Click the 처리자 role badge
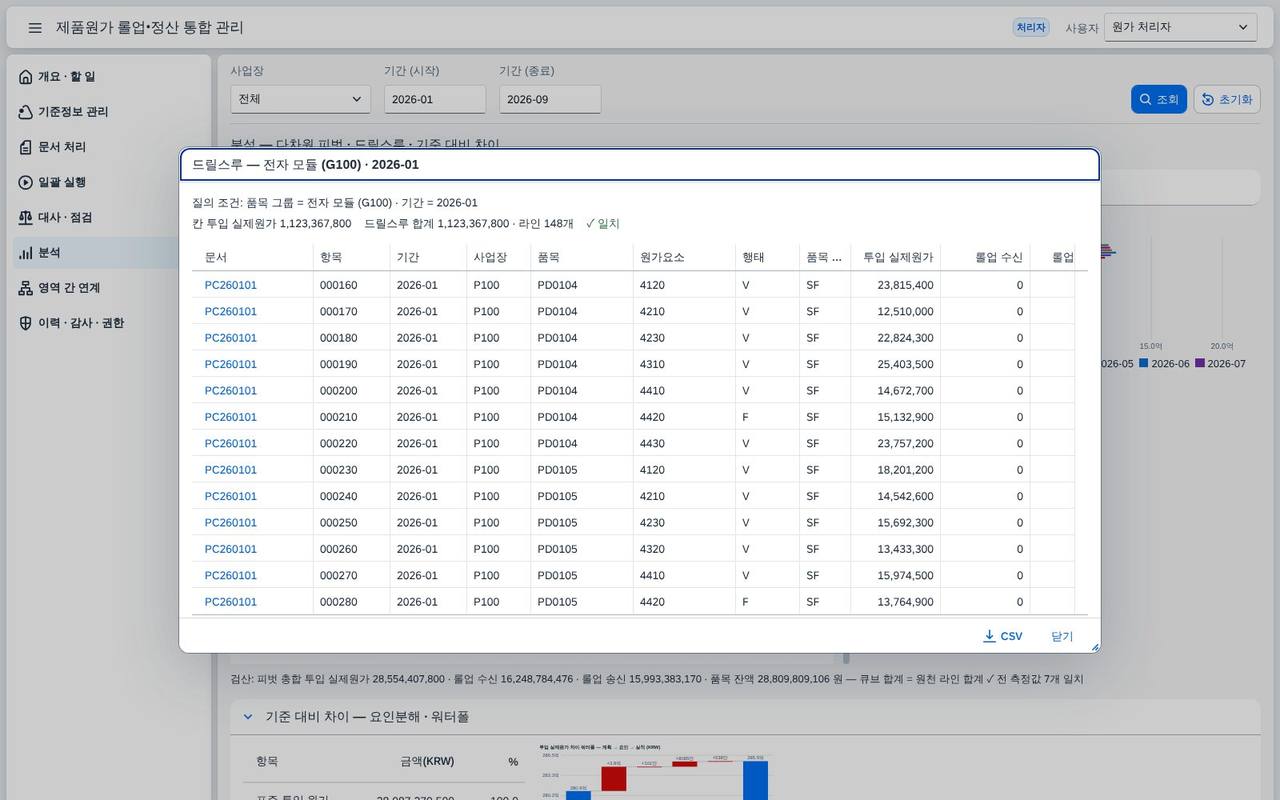This screenshot has height=800, width=1280. point(1031,27)
